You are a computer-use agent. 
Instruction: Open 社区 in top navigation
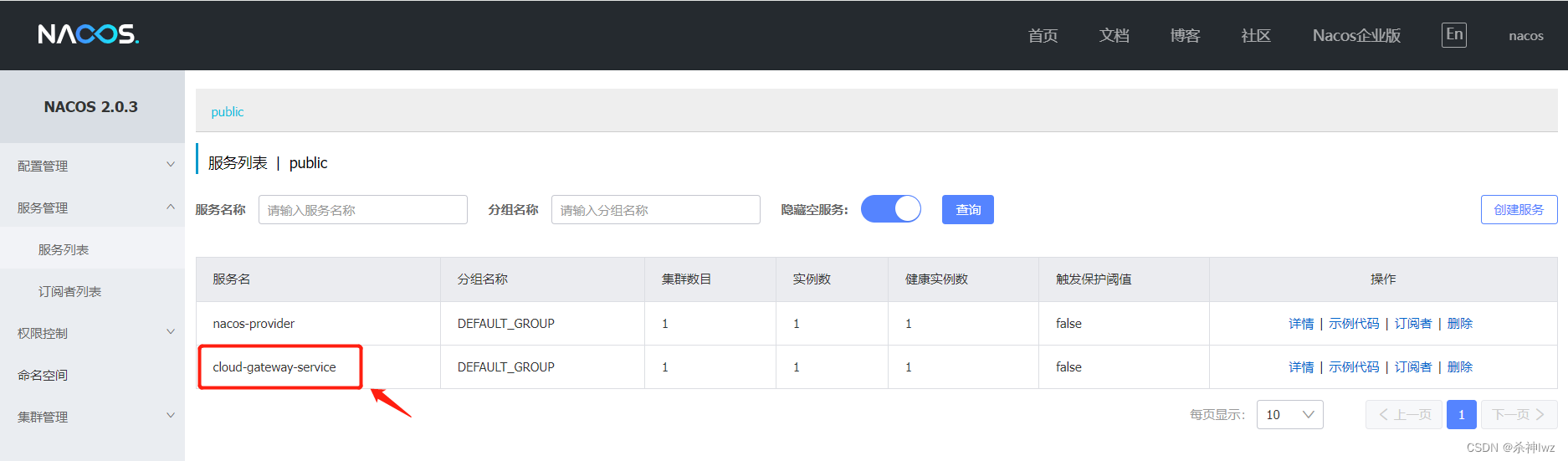pos(1256,35)
